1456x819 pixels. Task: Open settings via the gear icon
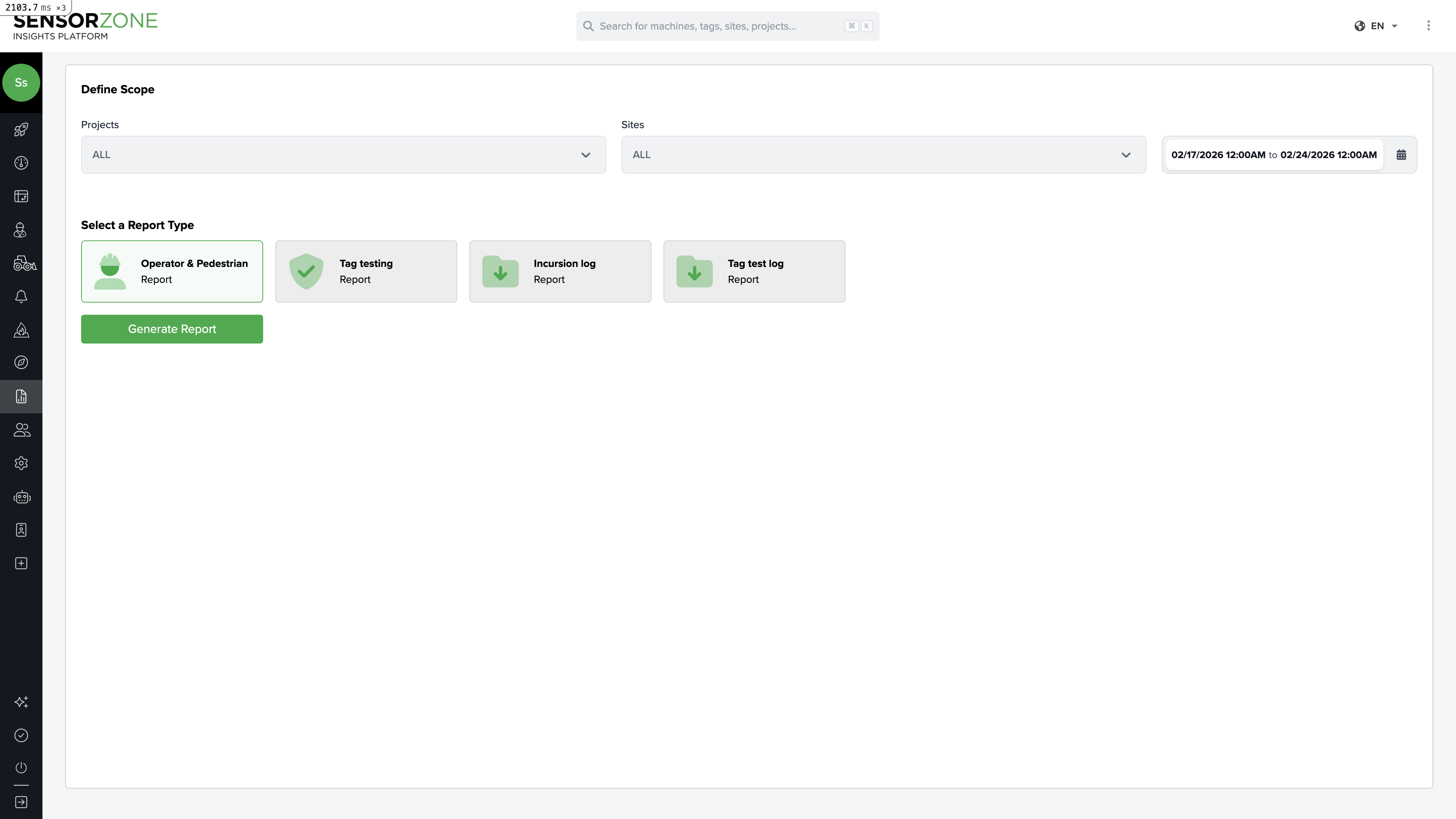tap(22, 463)
